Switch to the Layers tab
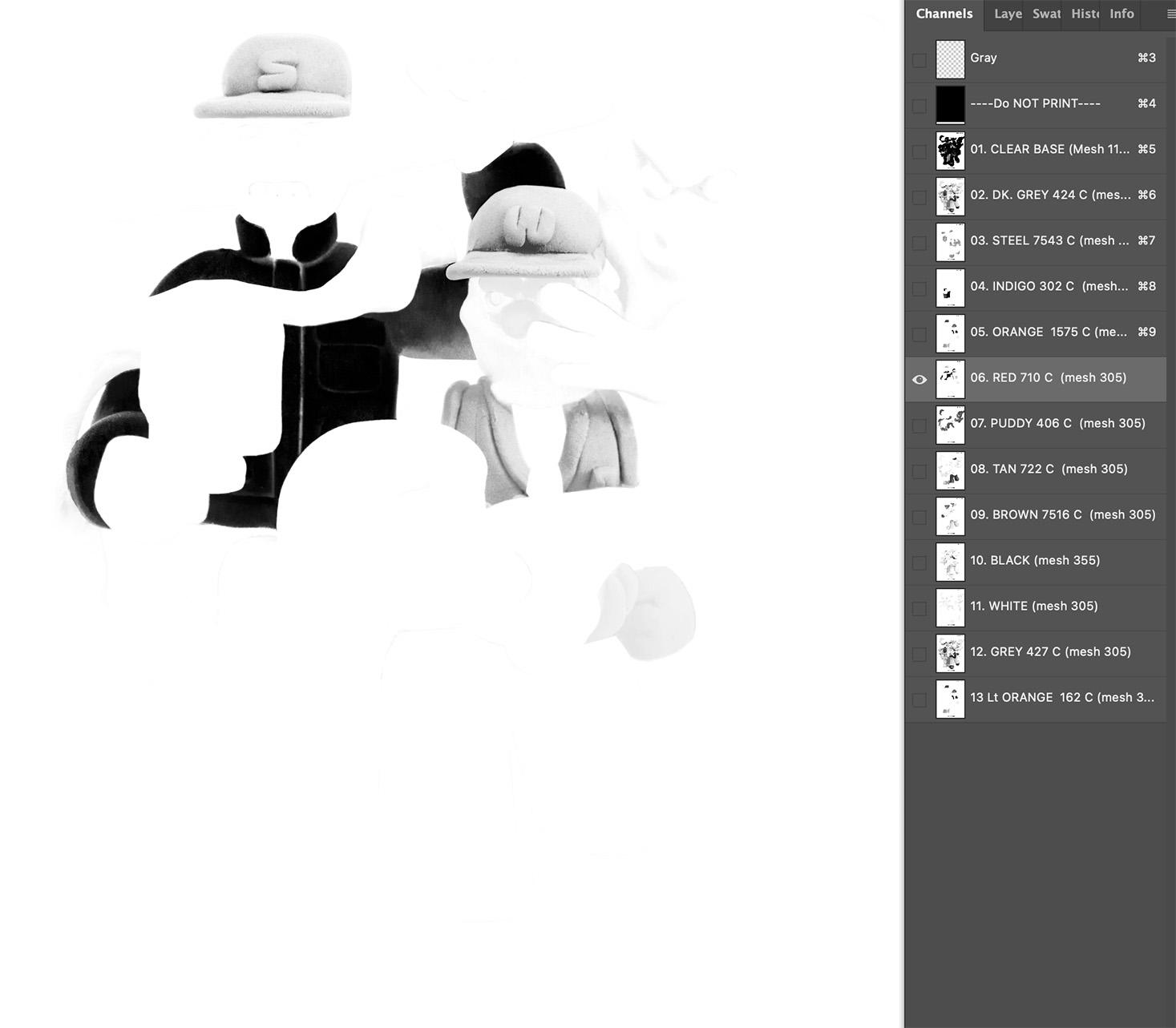Image resolution: width=1176 pixels, height=1028 pixels. 1008,14
